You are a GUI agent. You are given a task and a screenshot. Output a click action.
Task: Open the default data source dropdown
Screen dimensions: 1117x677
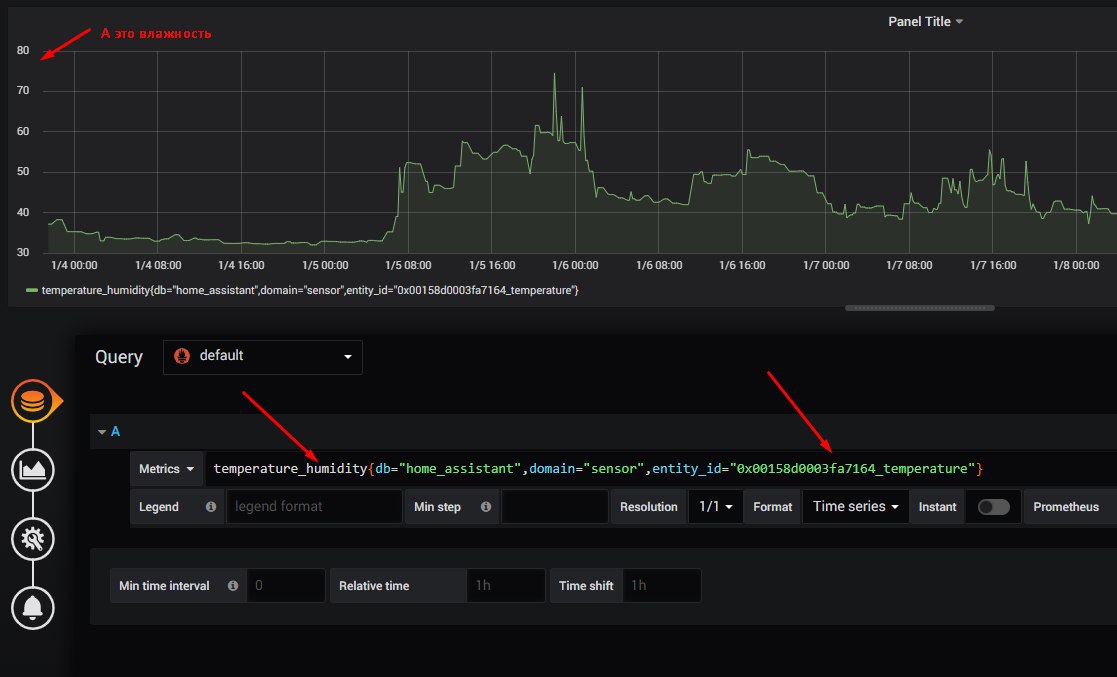(x=263, y=357)
